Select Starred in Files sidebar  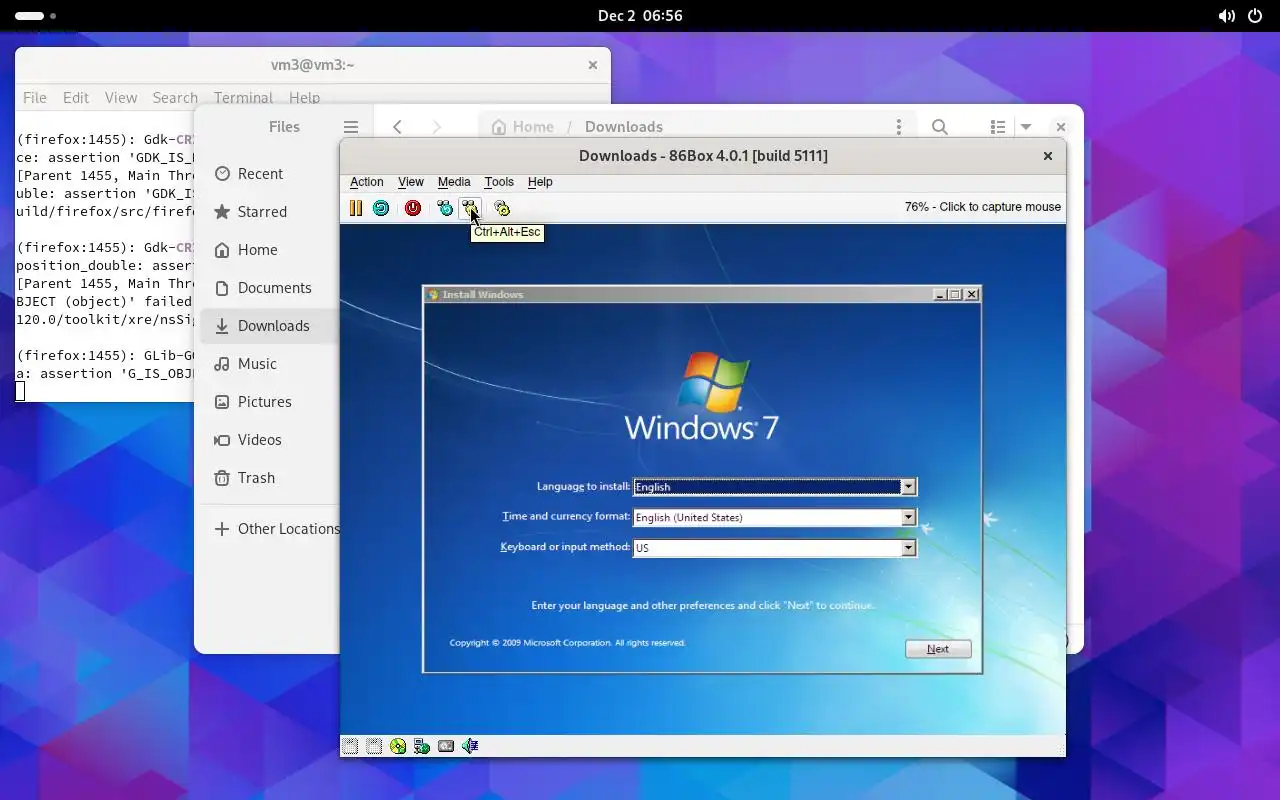270,212
